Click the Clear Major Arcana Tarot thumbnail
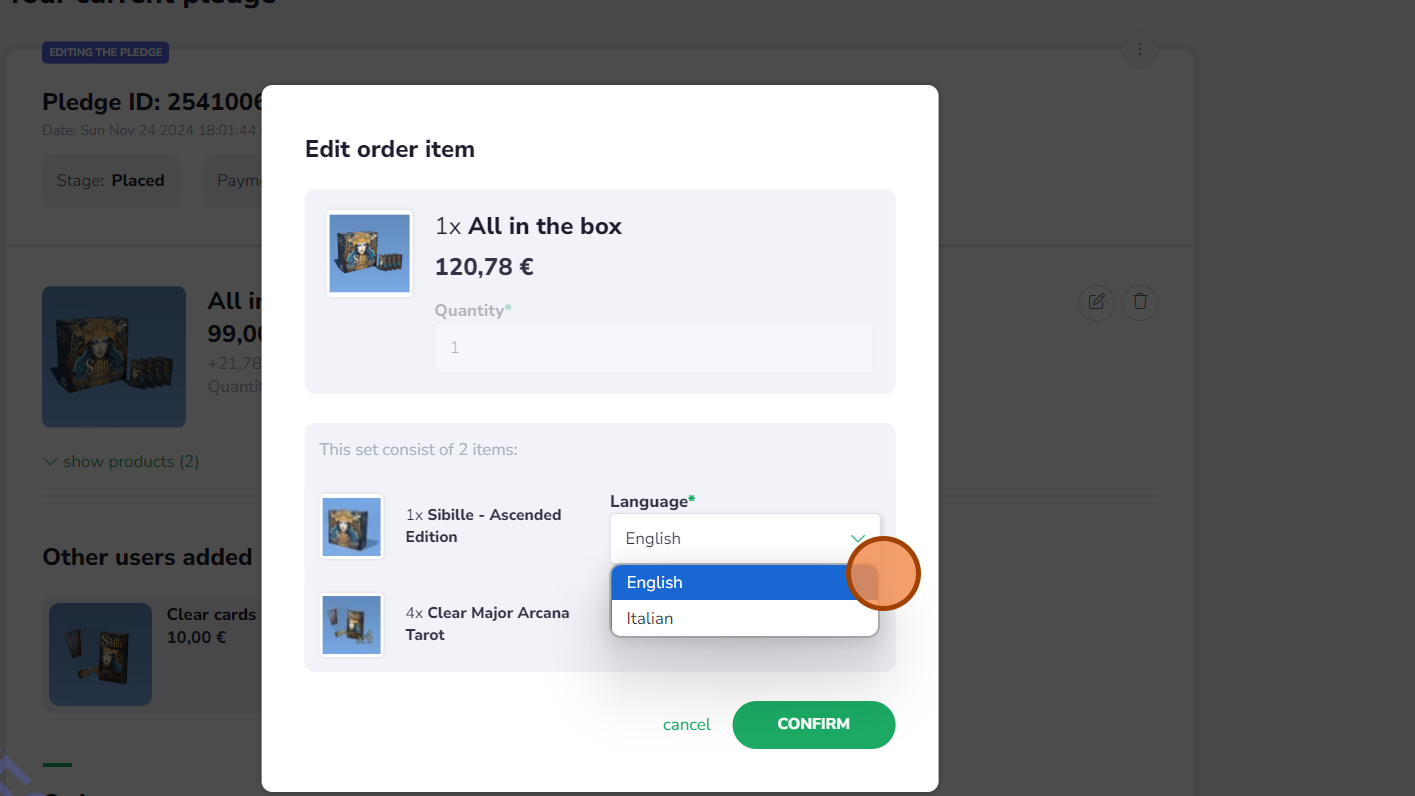1415x796 pixels. (x=352, y=624)
